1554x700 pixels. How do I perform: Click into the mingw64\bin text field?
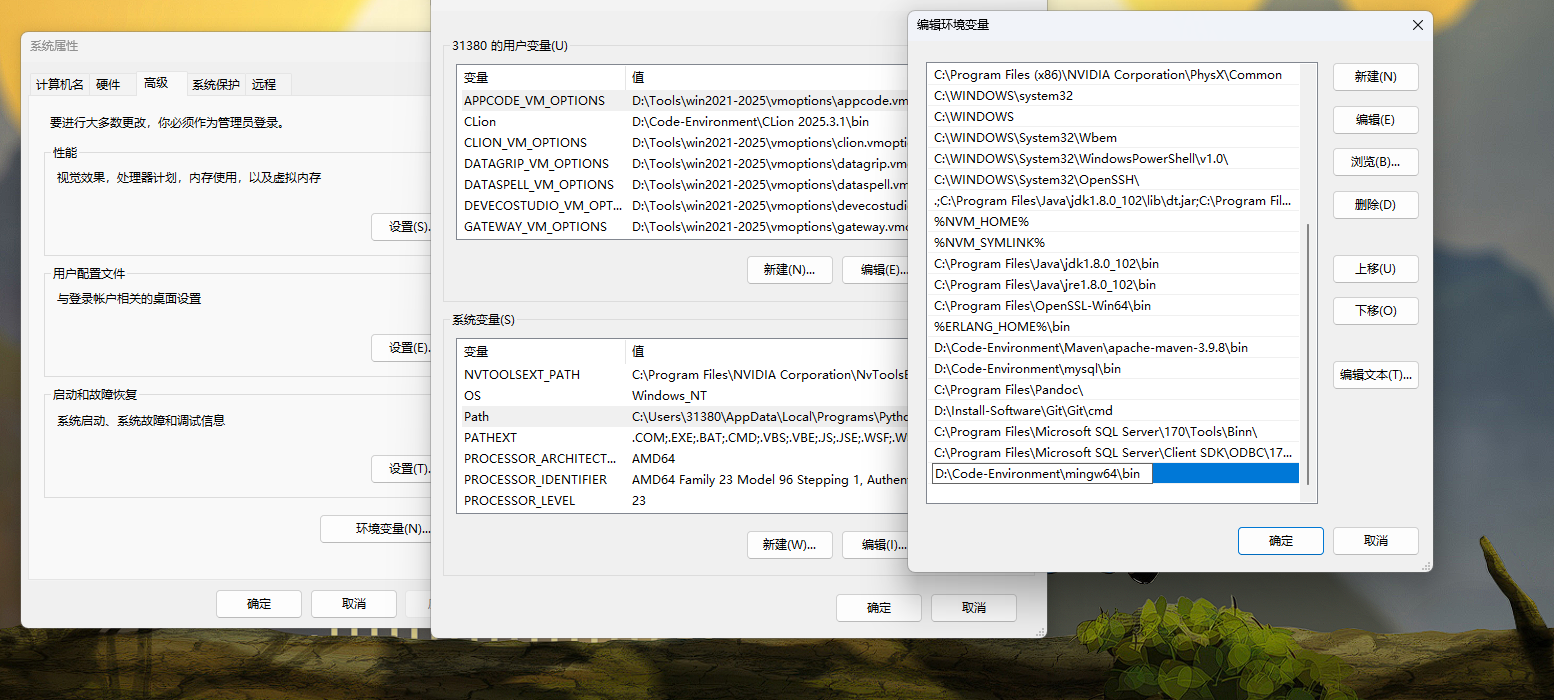pyautogui.click(x=1041, y=474)
